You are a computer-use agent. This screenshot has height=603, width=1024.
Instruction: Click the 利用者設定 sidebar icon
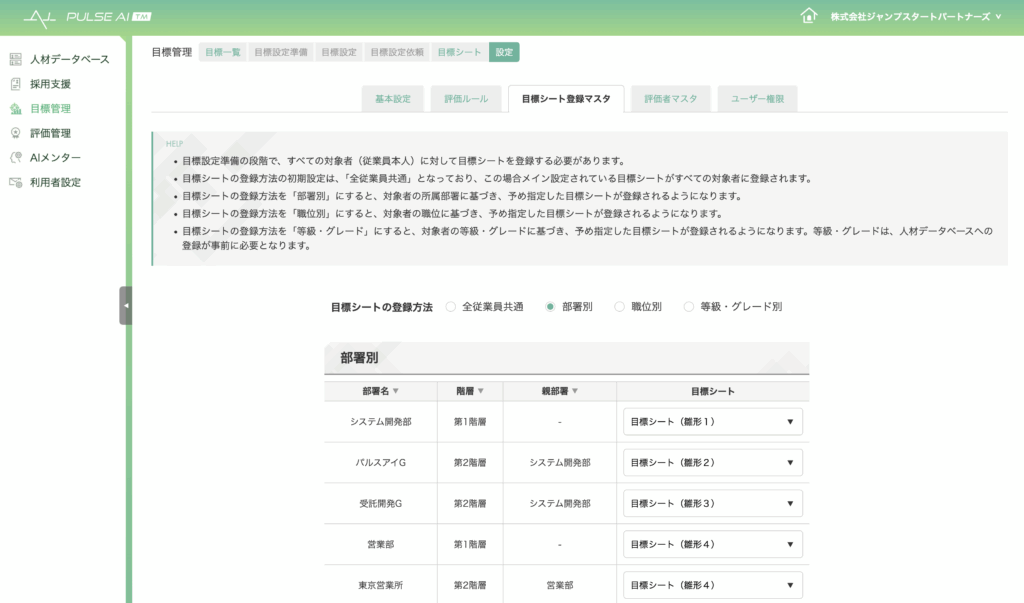click(x=15, y=183)
